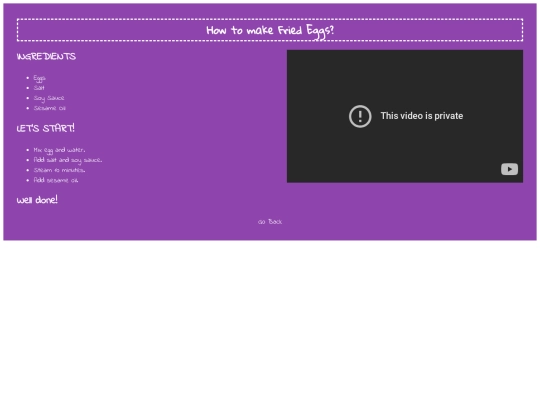The image size is (540, 405).
Task: Click the 'Sesame oil' ingredient item
Action: click(50, 108)
